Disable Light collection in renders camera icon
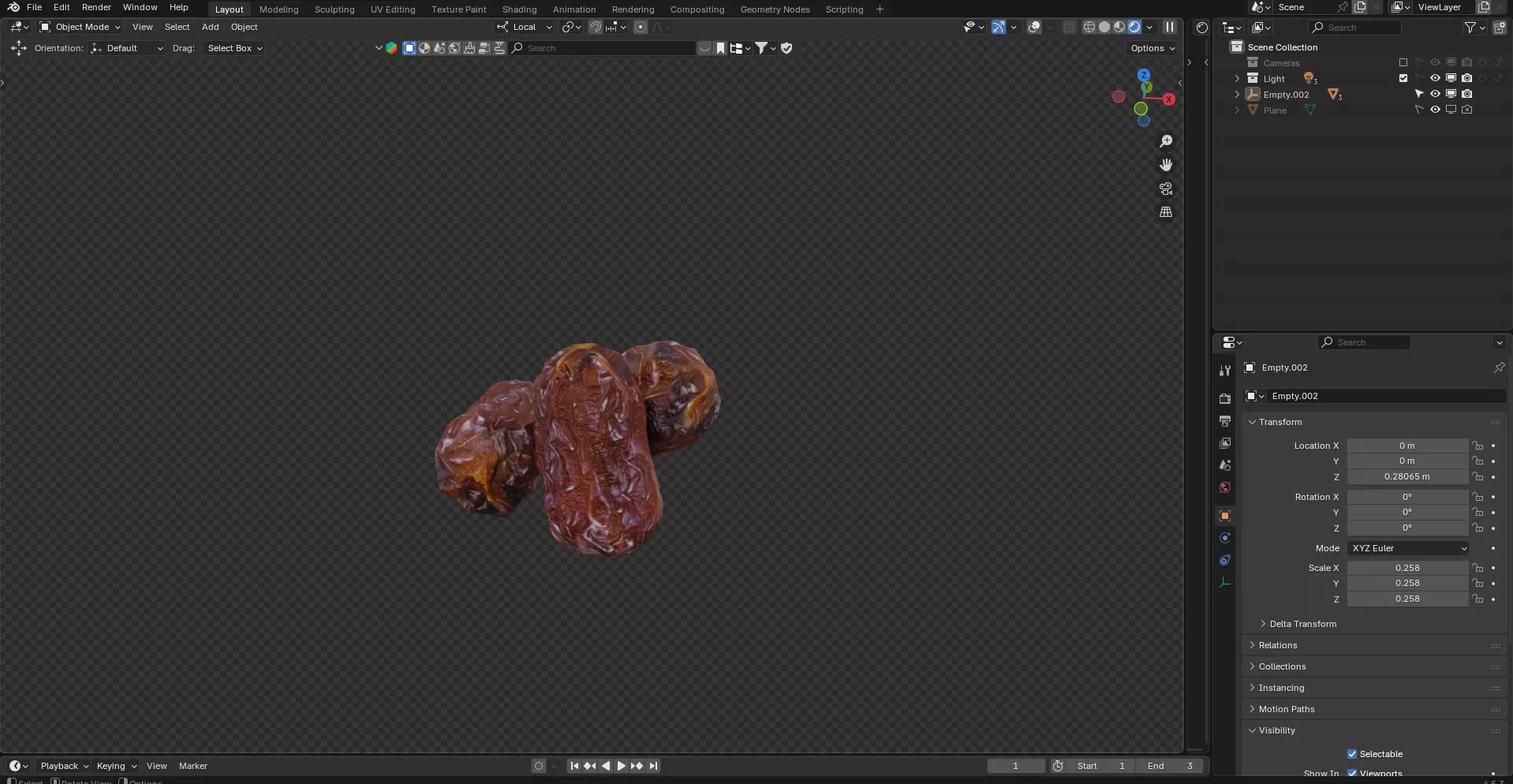The height and width of the screenshot is (784, 1513). (x=1466, y=78)
